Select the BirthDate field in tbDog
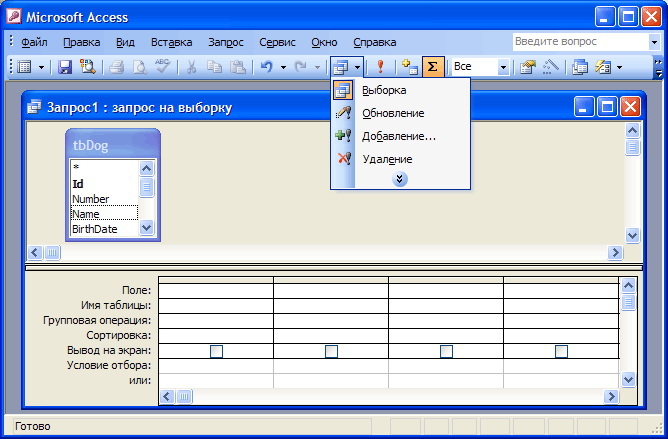The height and width of the screenshot is (439, 668). click(x=104, y=229)
